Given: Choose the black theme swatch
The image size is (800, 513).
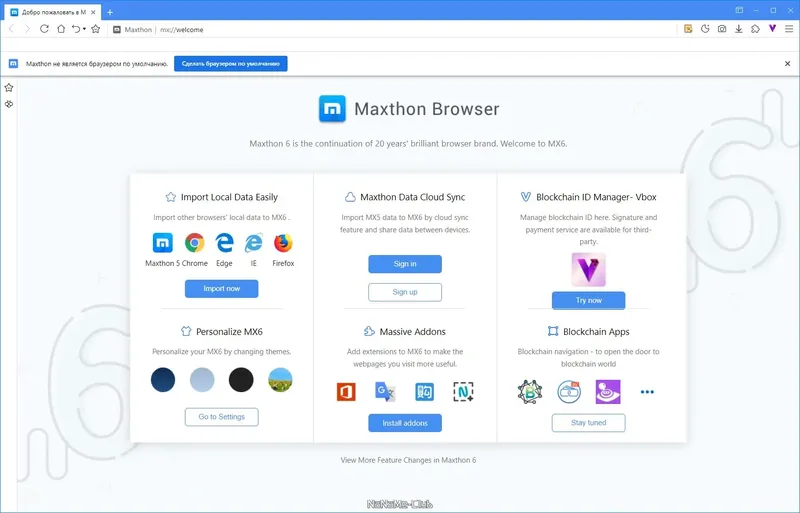Looking at the screenshot, I should (241, 380).
